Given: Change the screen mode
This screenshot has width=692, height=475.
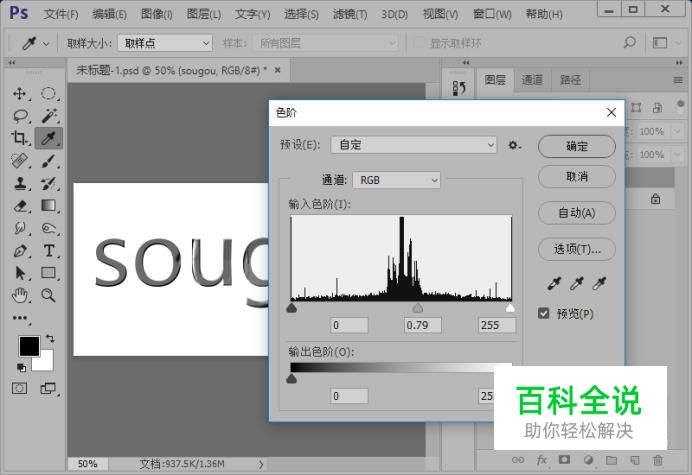Looking at the screenshot, I should 48,388.
